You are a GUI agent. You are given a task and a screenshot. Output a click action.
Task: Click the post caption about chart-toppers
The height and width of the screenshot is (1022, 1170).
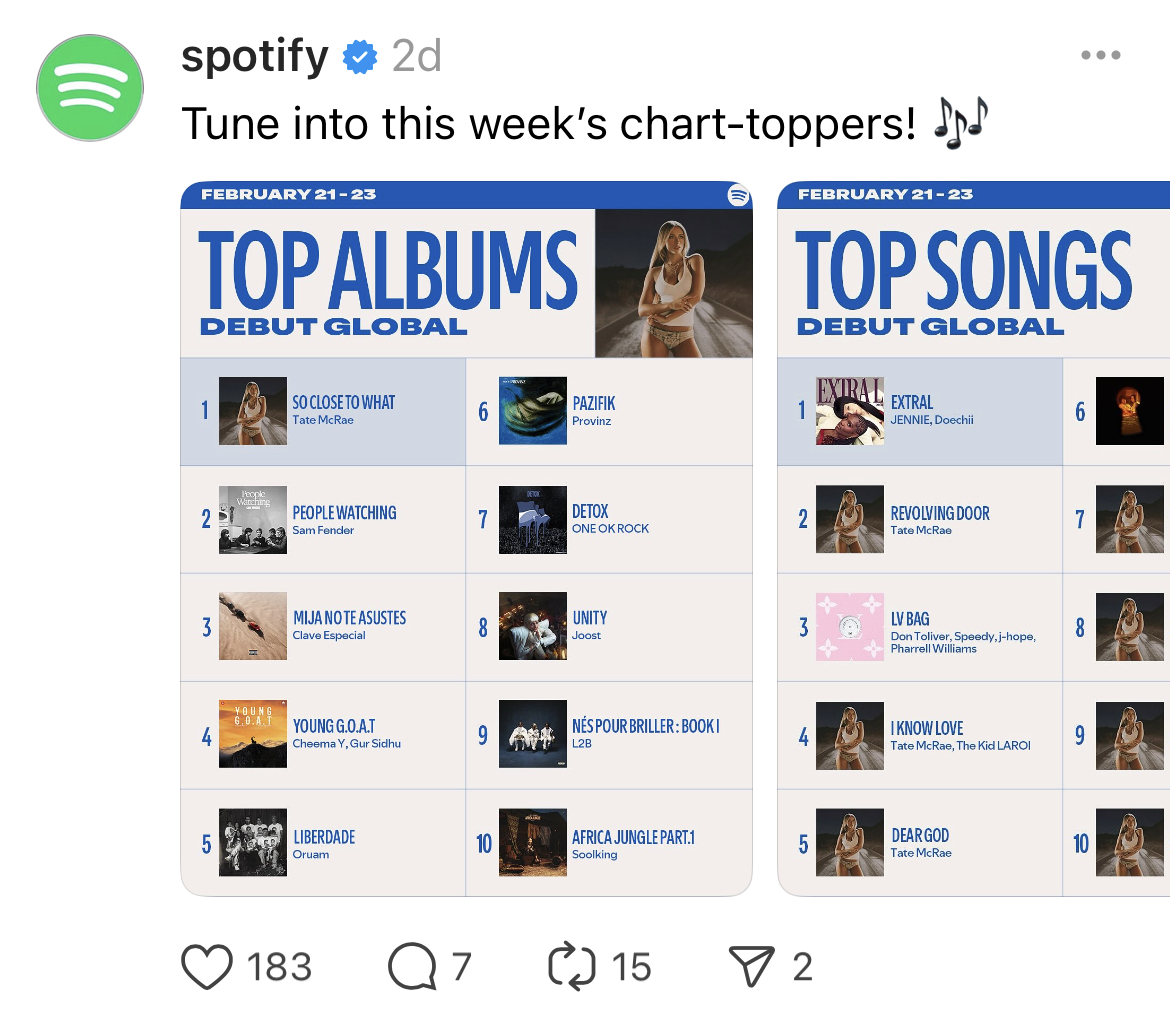[548, 124]
